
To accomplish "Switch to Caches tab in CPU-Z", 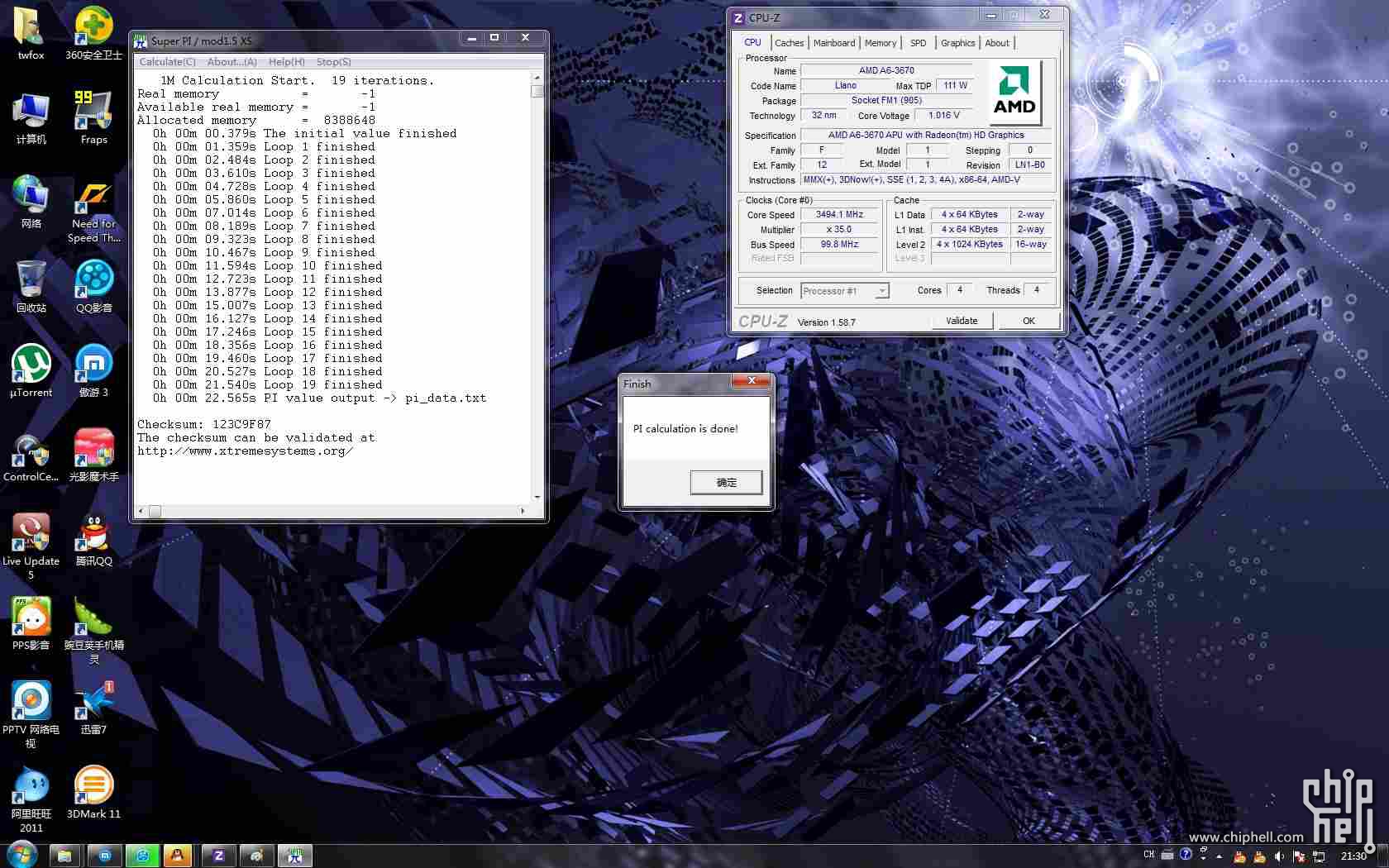I will tap(789, 43).
